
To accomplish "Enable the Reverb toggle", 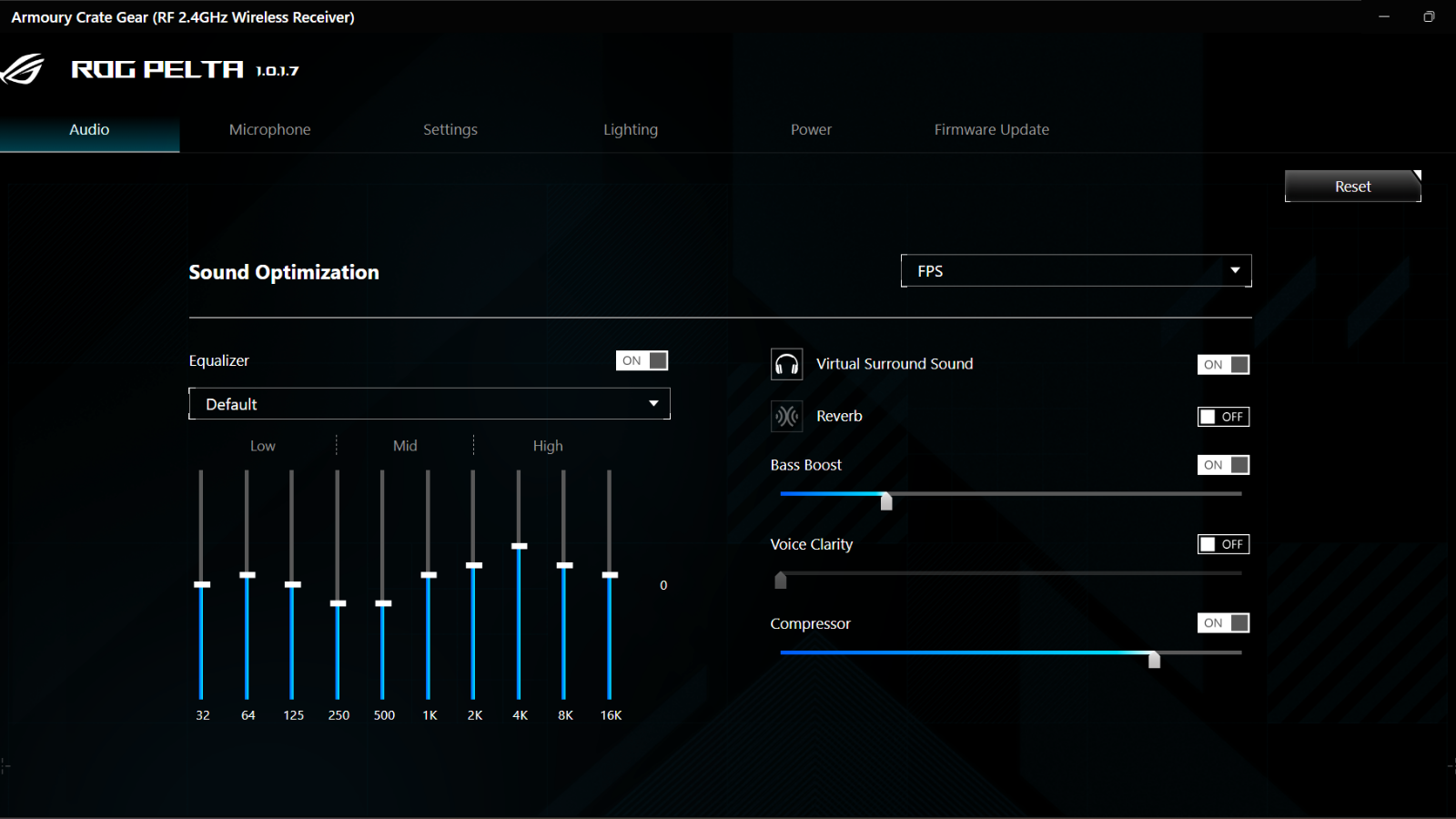I will click(1223, 417).
